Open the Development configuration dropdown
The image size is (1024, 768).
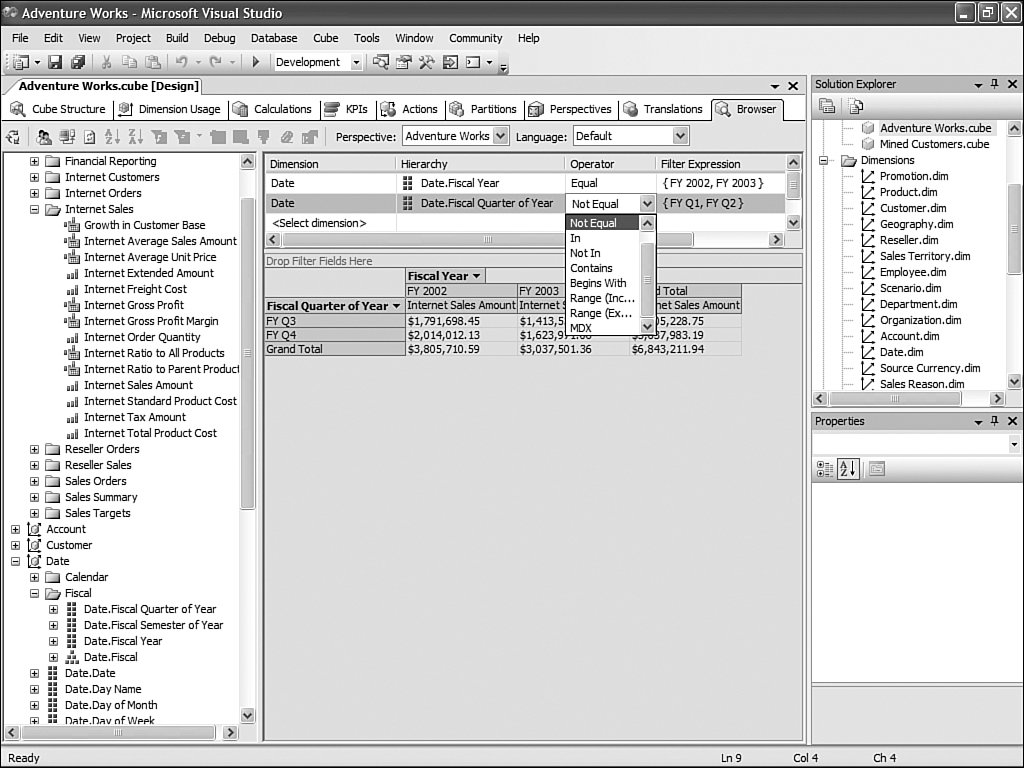356,63
